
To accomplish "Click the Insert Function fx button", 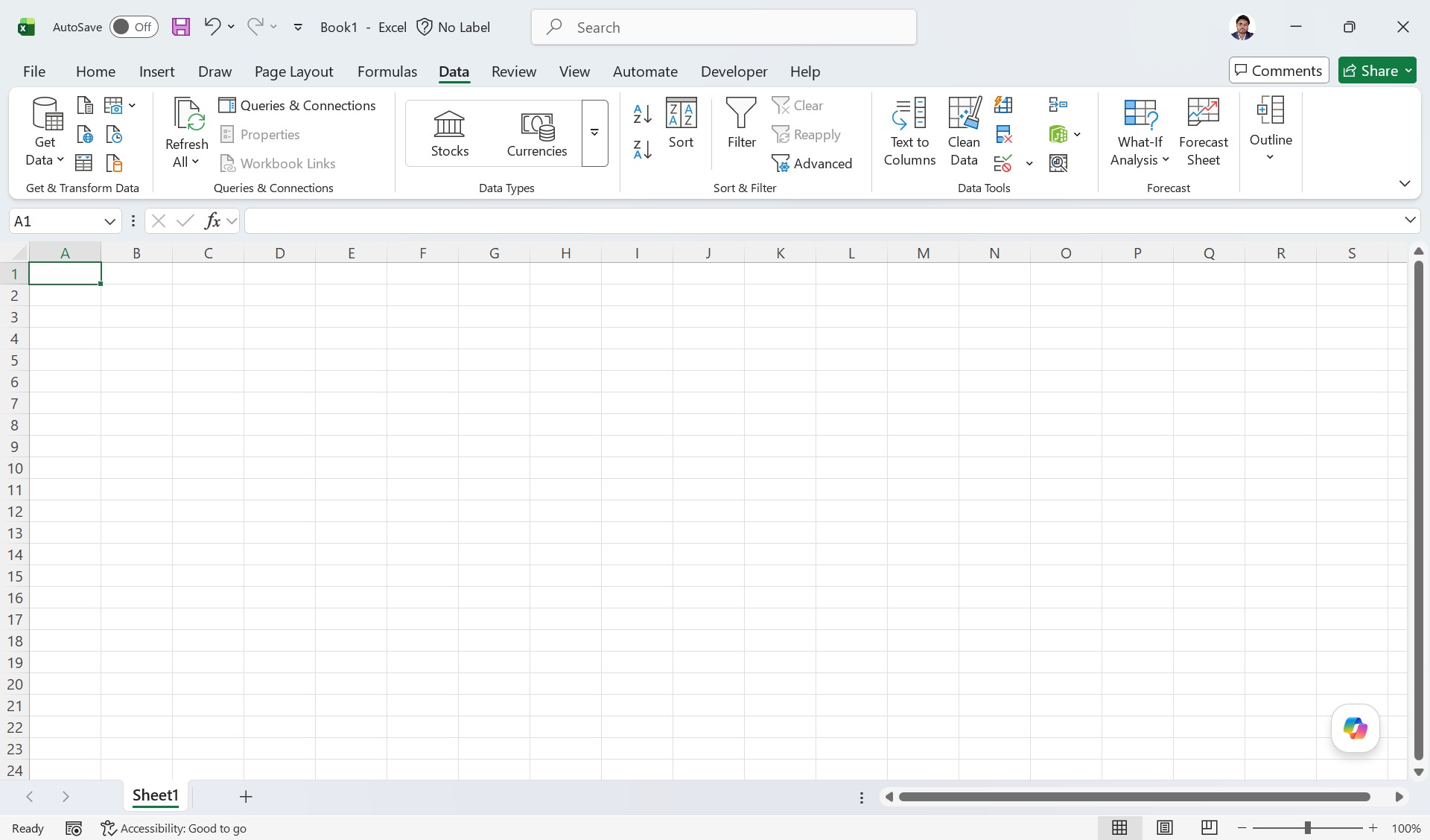I will [x=212, y=220].
